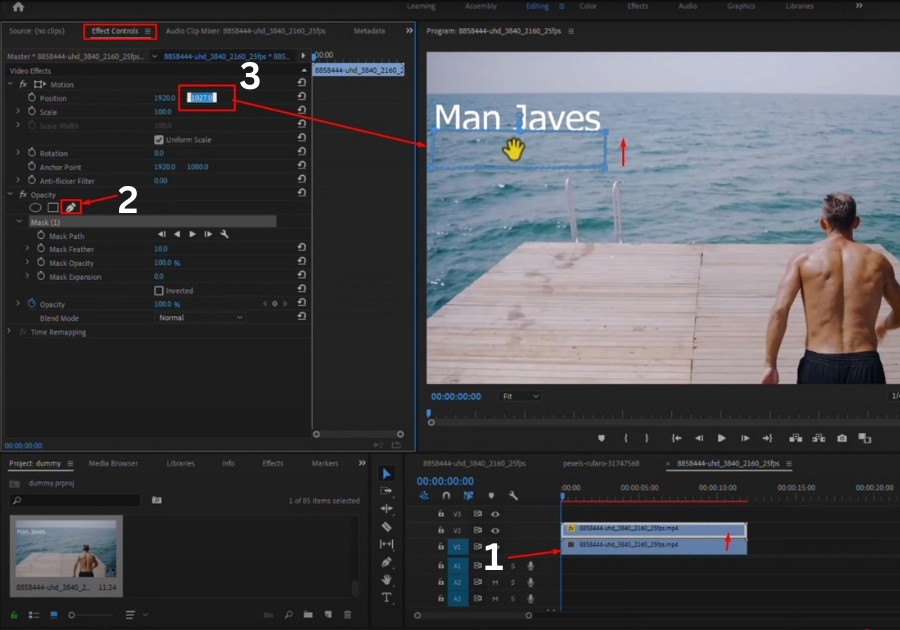The height and width of the screenshot is (630, 900).
Task: Select the Ripple Edit tool
Action: [x=386, y=508]
